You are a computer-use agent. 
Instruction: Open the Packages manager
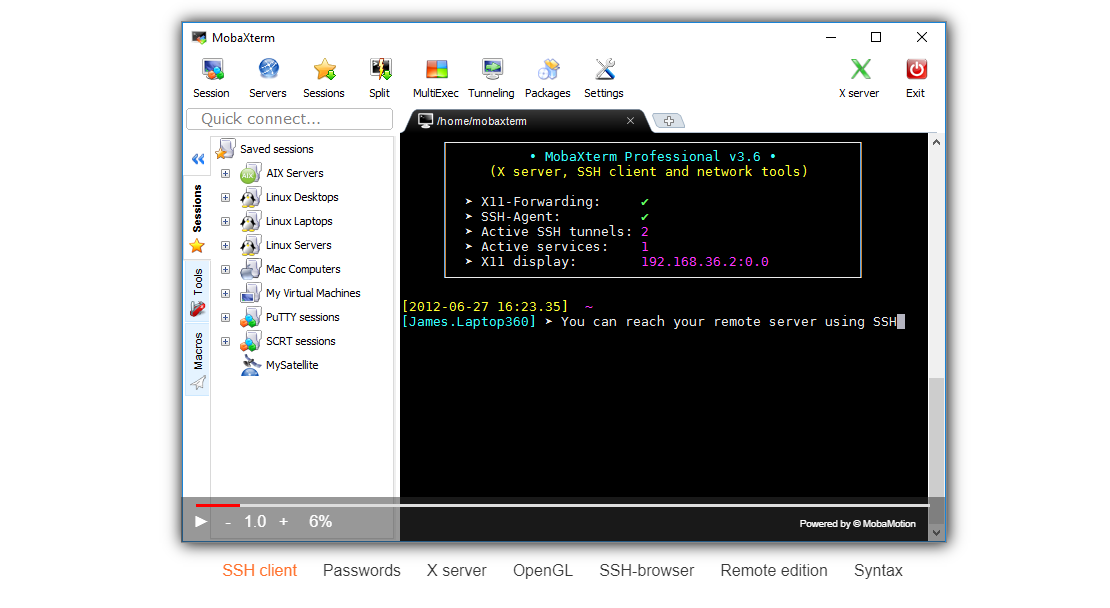pos(547,78)
